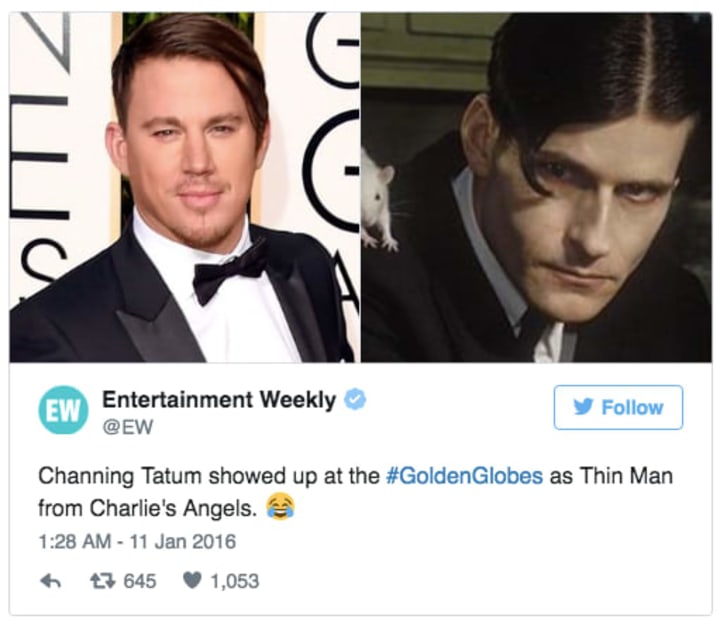The width and height of the screenshot is (720, 626).
Task: Click the tweet text about Channing Tatum
Action: 355,492
